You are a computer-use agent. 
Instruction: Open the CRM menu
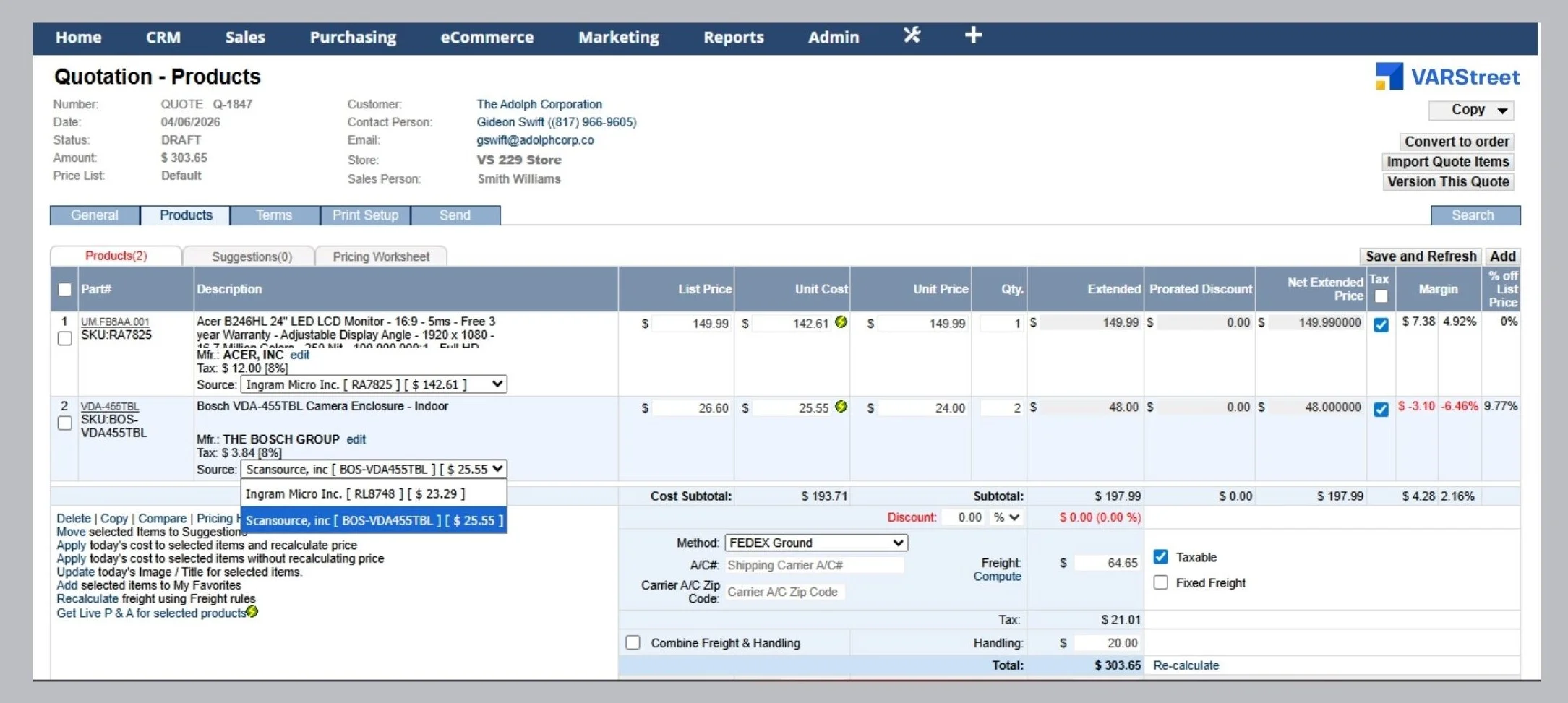tap(163, 37)
